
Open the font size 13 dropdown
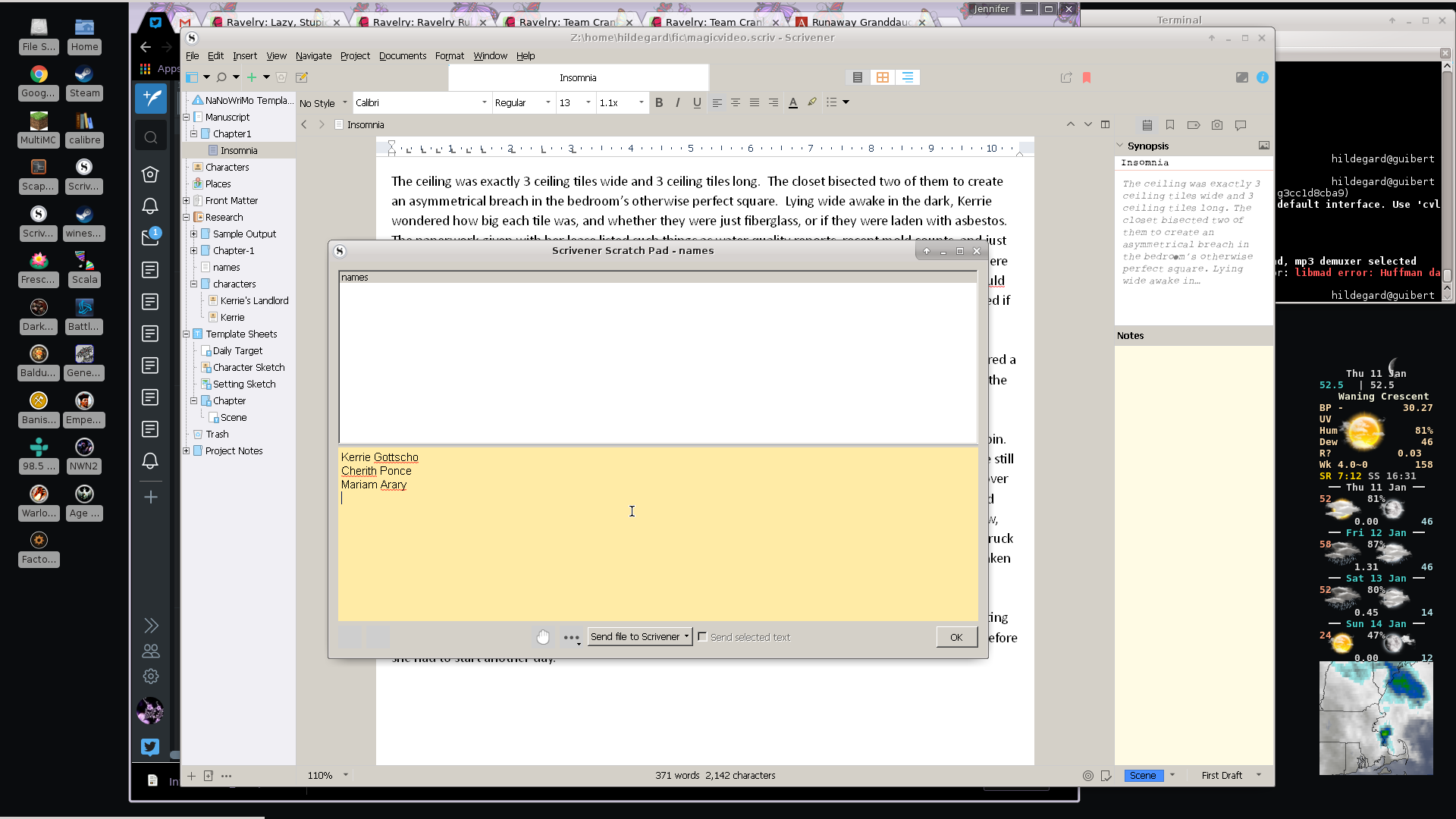click(575, 103)
